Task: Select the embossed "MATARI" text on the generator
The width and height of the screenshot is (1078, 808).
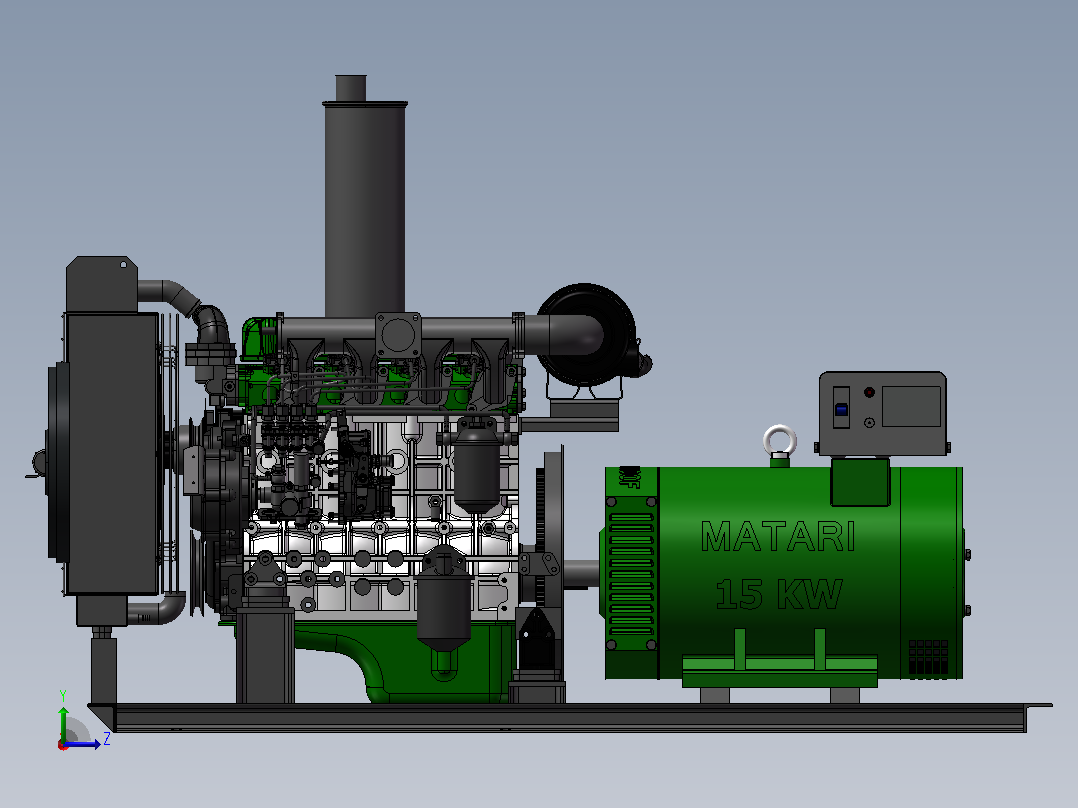Action: tap(778, 537)
